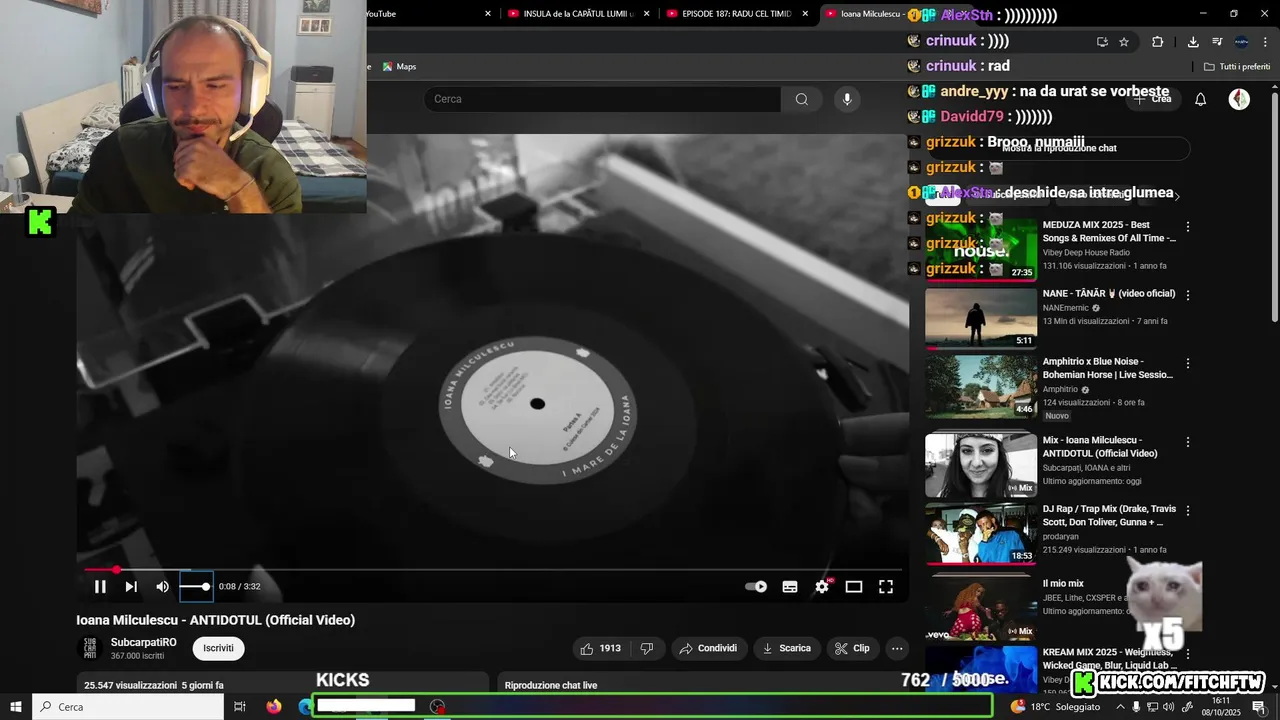The width and height of the screenshot is (1280, 720).
Task: Open Chrome three-dot menu
Action: [1265, 42]
